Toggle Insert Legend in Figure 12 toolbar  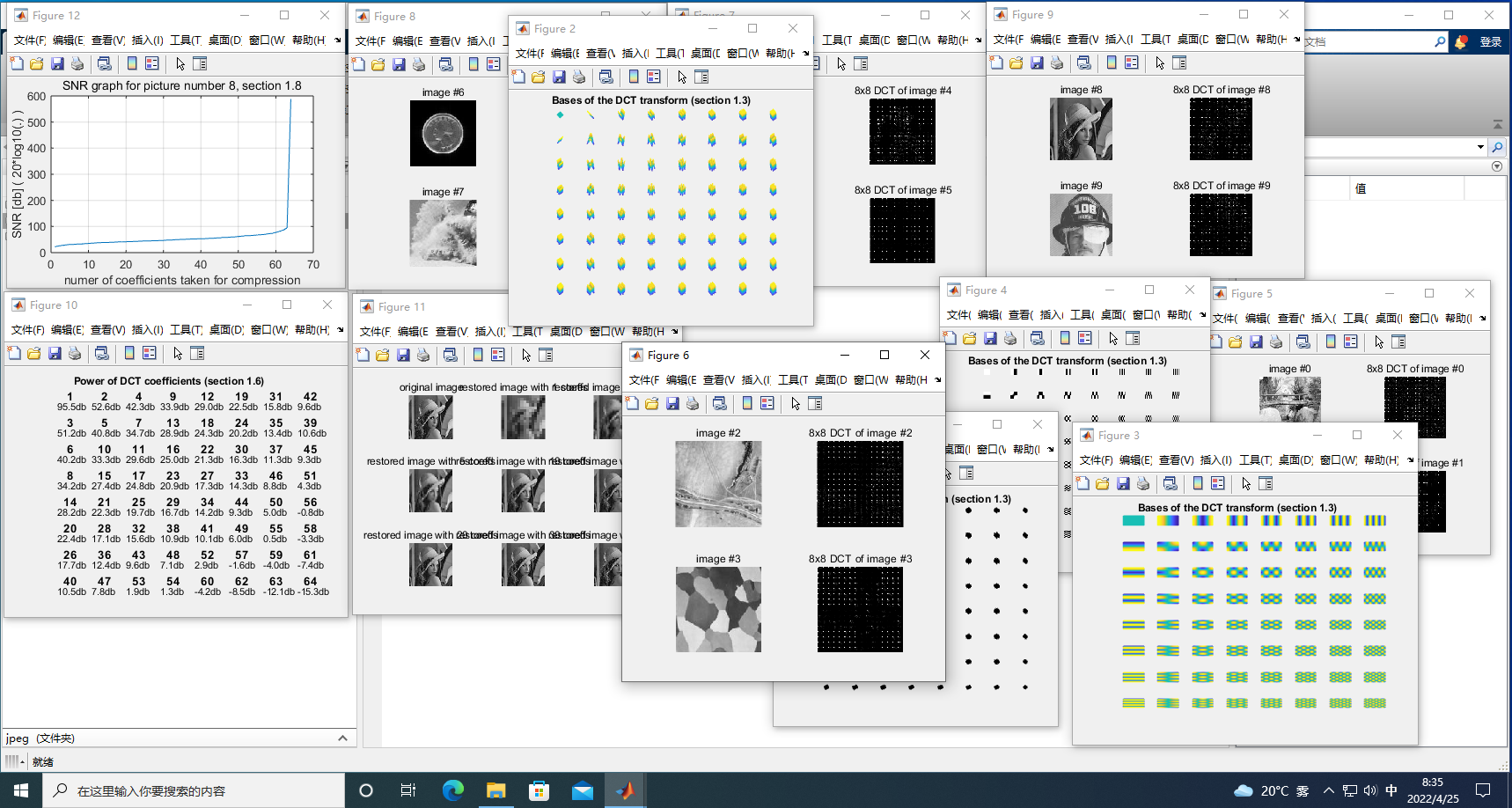(x=152, y=63)
